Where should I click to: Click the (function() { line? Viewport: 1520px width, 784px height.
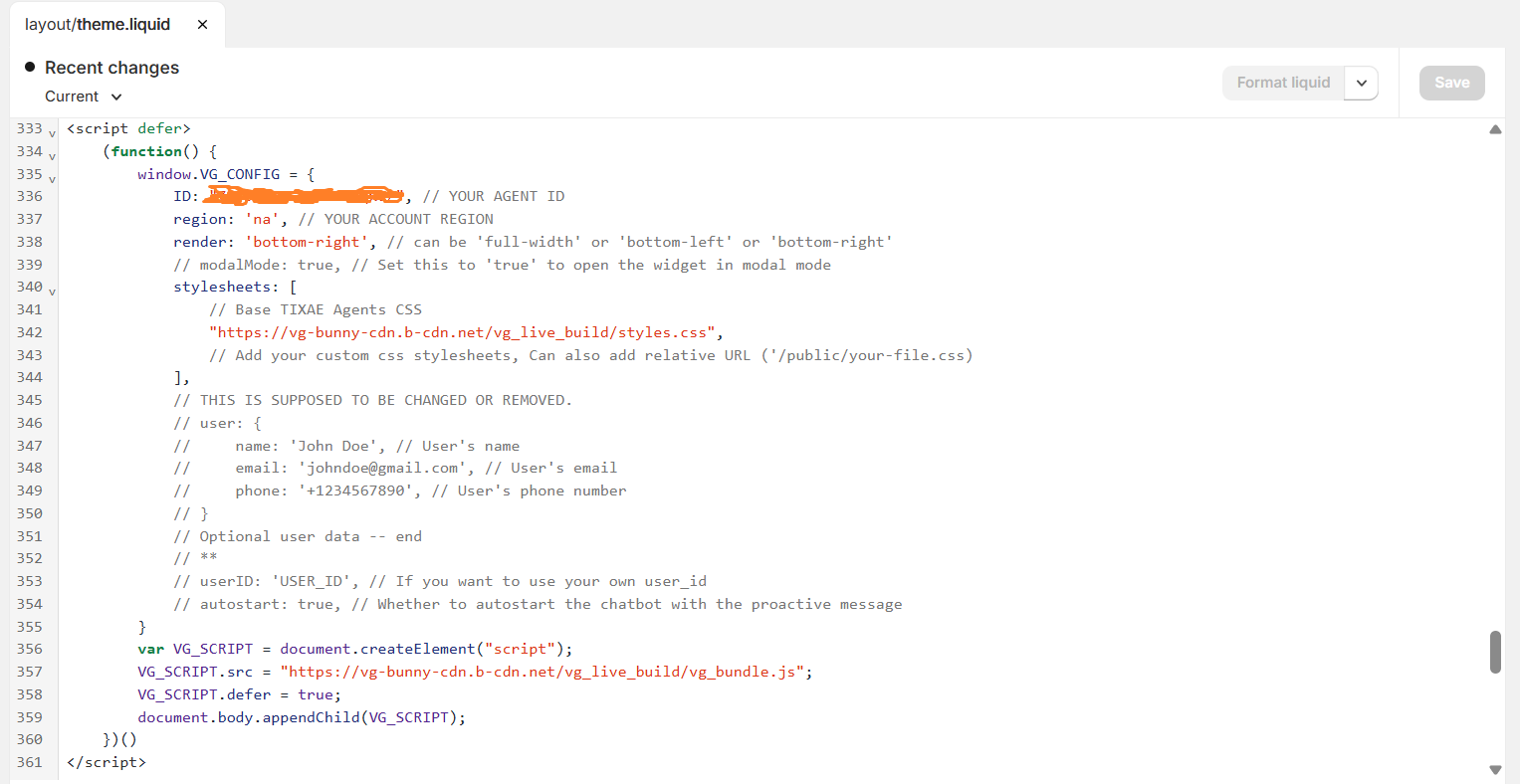click(x=159, y=151)
